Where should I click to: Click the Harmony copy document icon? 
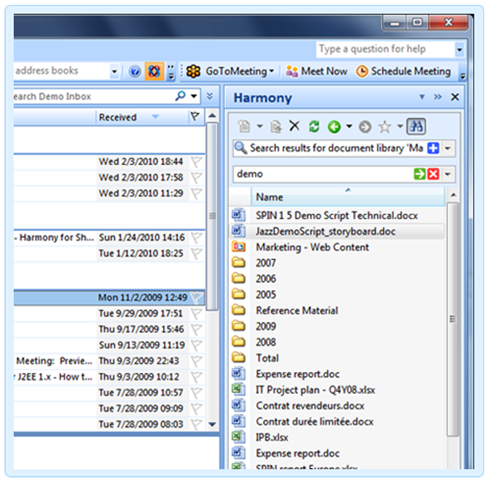coord(276,127)
